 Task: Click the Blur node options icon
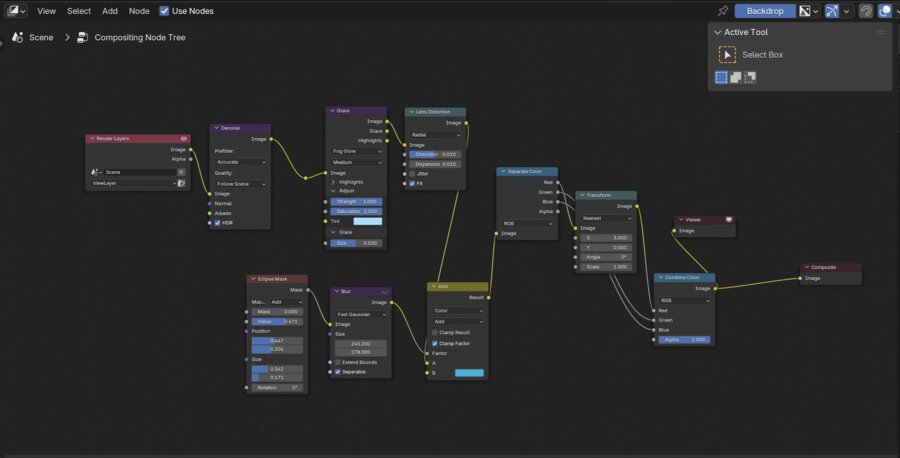385,292
